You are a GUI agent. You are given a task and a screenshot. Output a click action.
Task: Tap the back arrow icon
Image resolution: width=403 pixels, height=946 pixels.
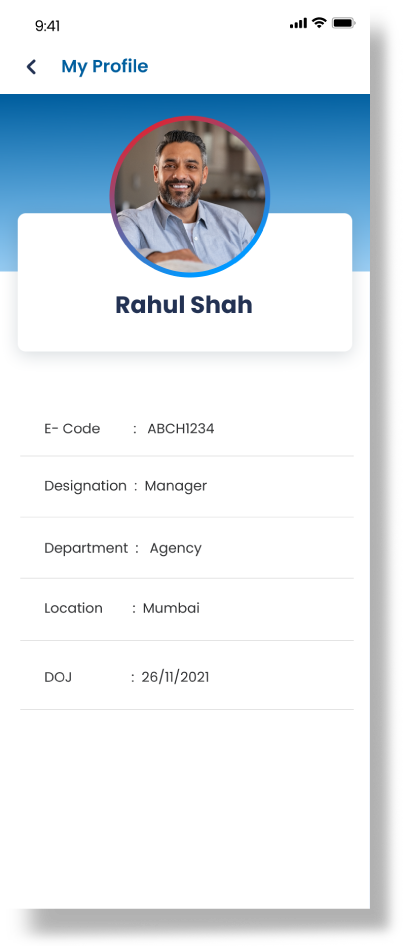(x=31, y=67)
